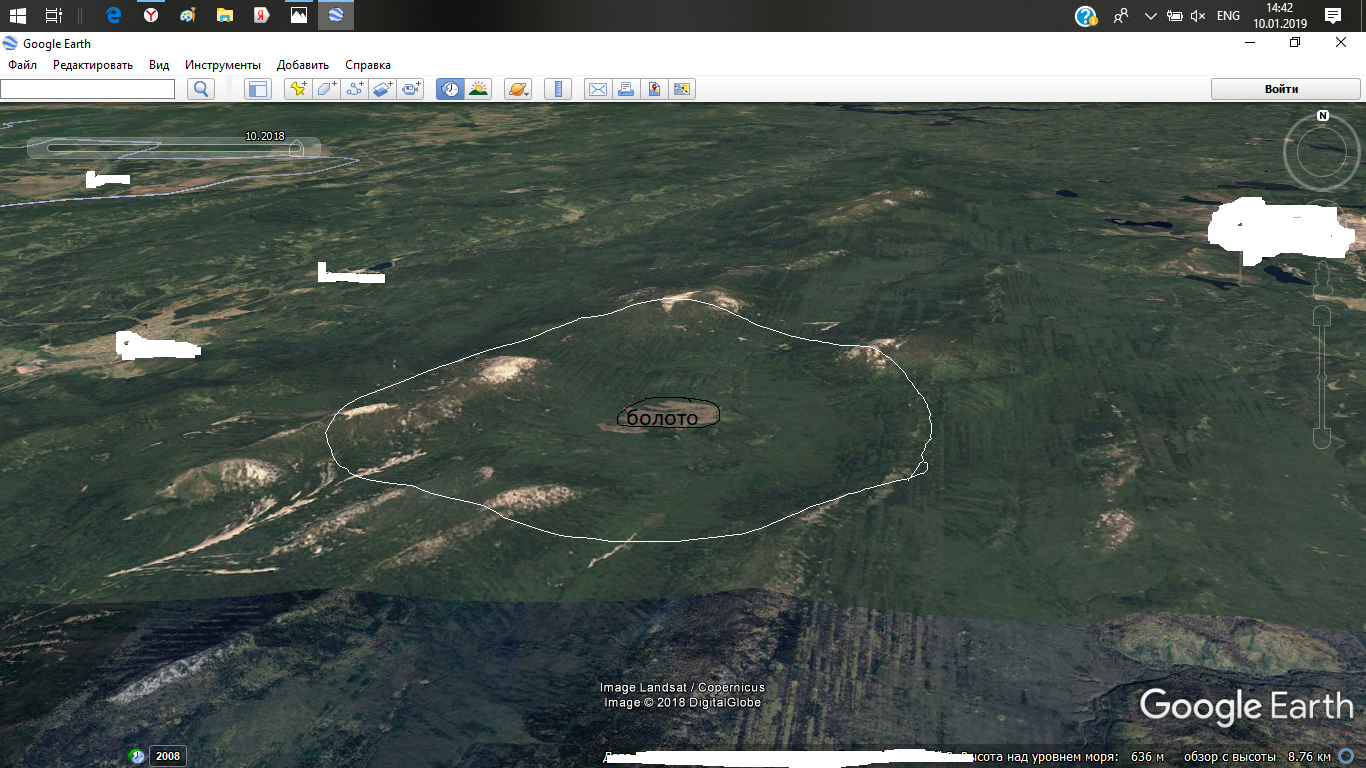Open the planet switcher dropdown
1366x768 pixels.
click(518, 89)
